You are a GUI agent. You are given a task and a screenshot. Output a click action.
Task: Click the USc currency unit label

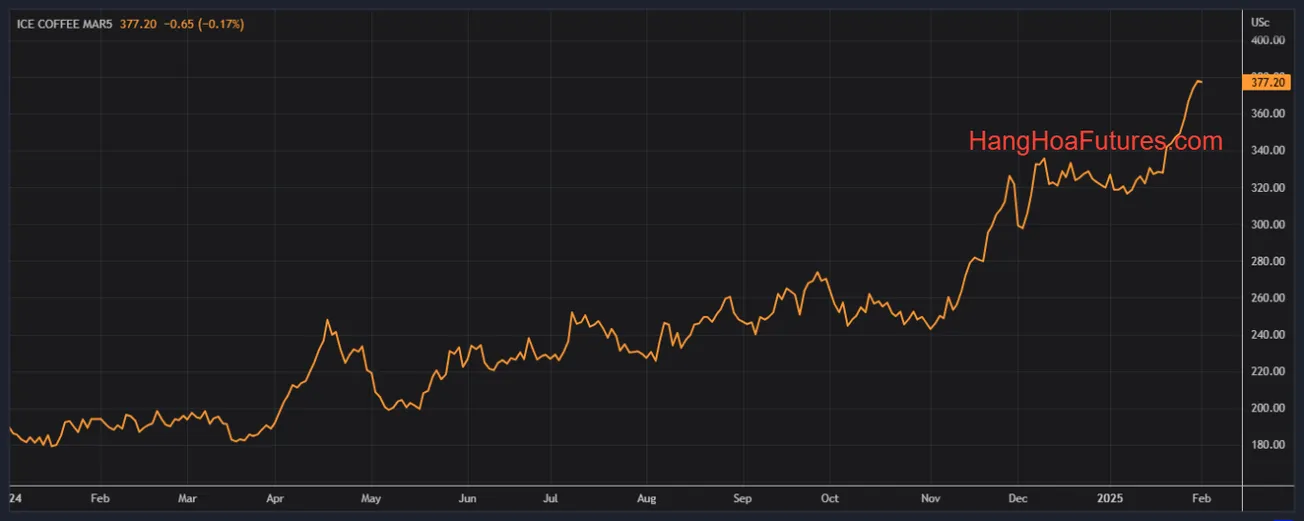click(1260, 22)
